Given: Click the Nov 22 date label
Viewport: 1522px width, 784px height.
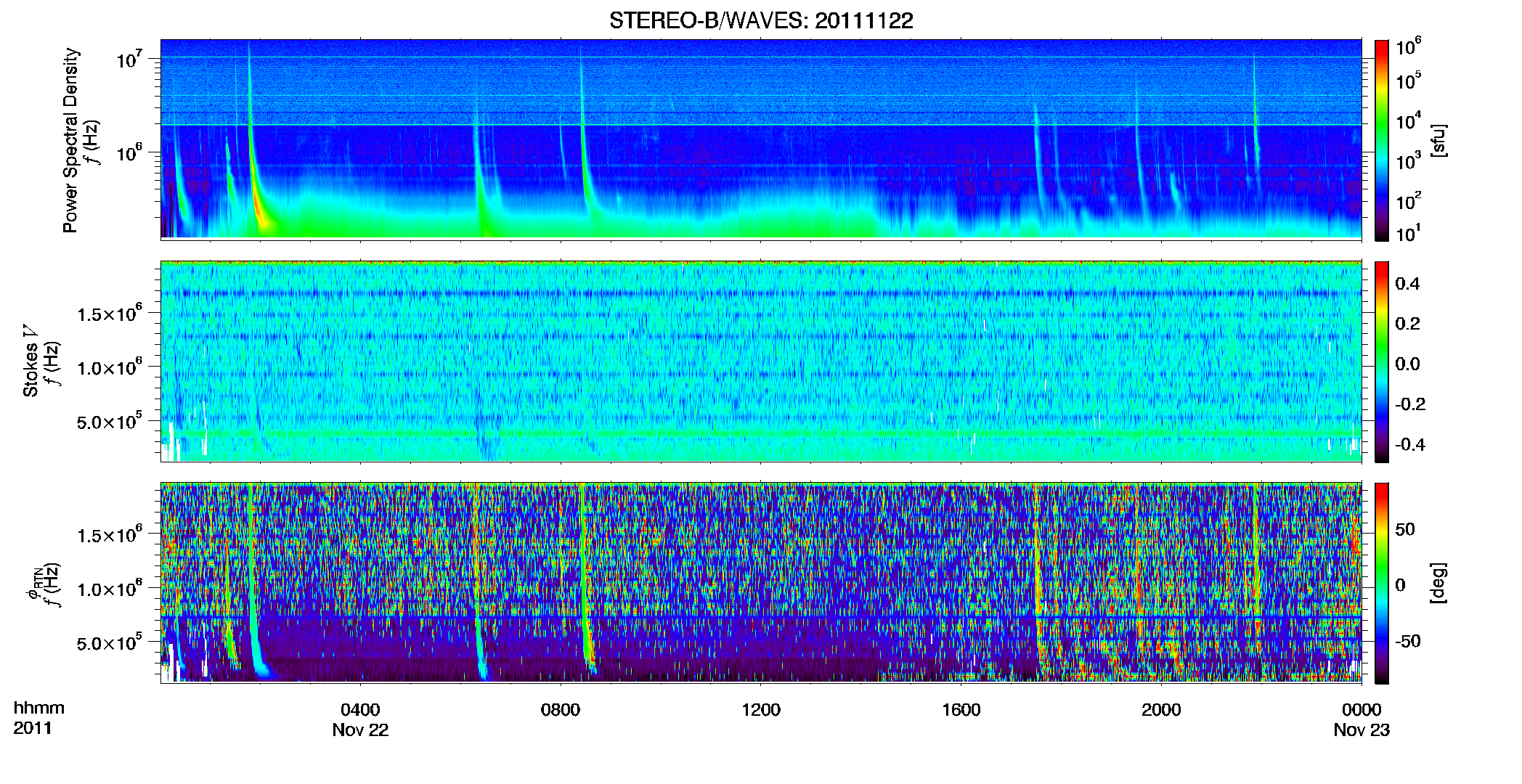Looking at the screenshot, I should coord(360,730).
